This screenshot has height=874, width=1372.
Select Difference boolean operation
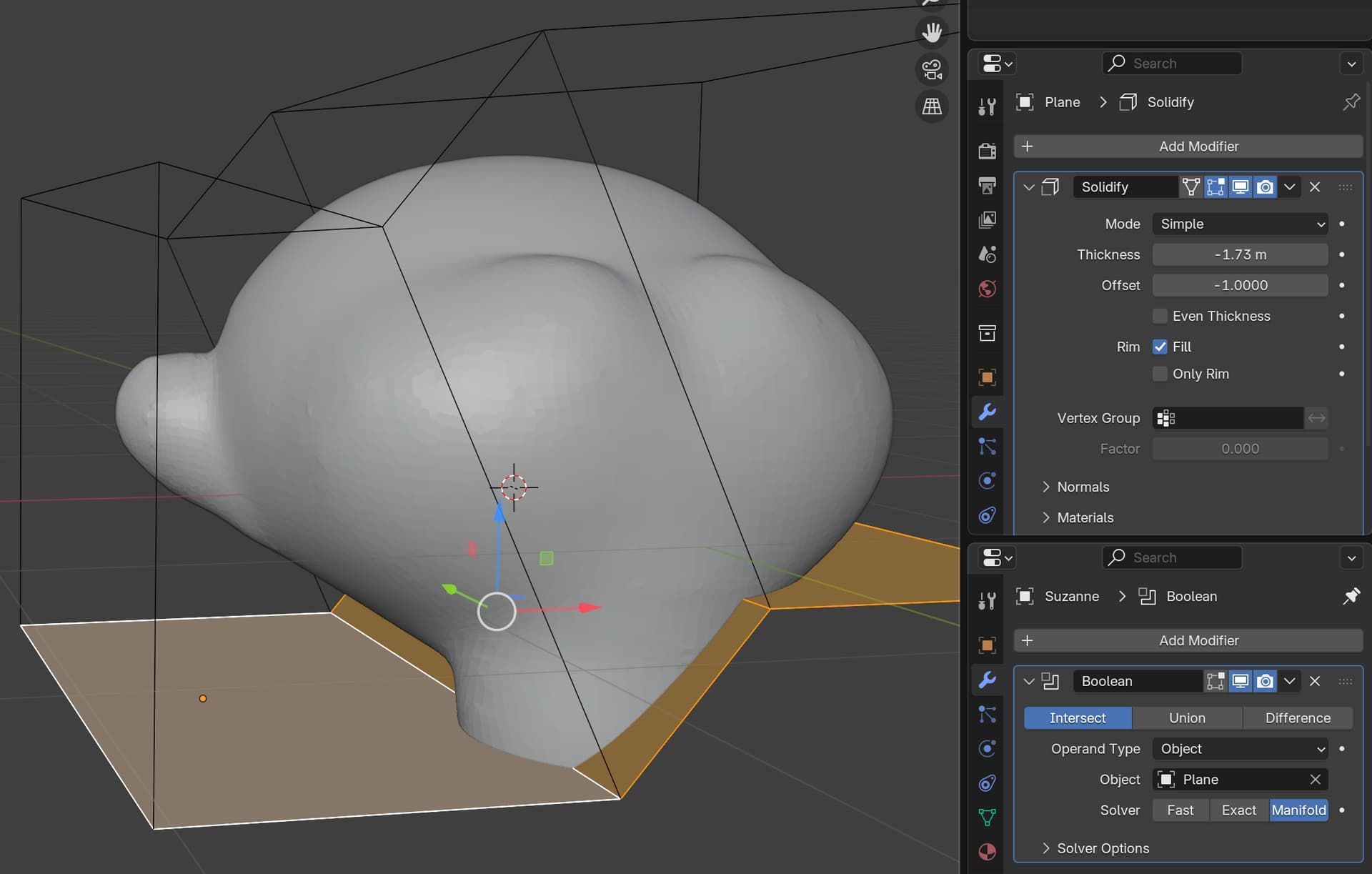point(1298,718)
